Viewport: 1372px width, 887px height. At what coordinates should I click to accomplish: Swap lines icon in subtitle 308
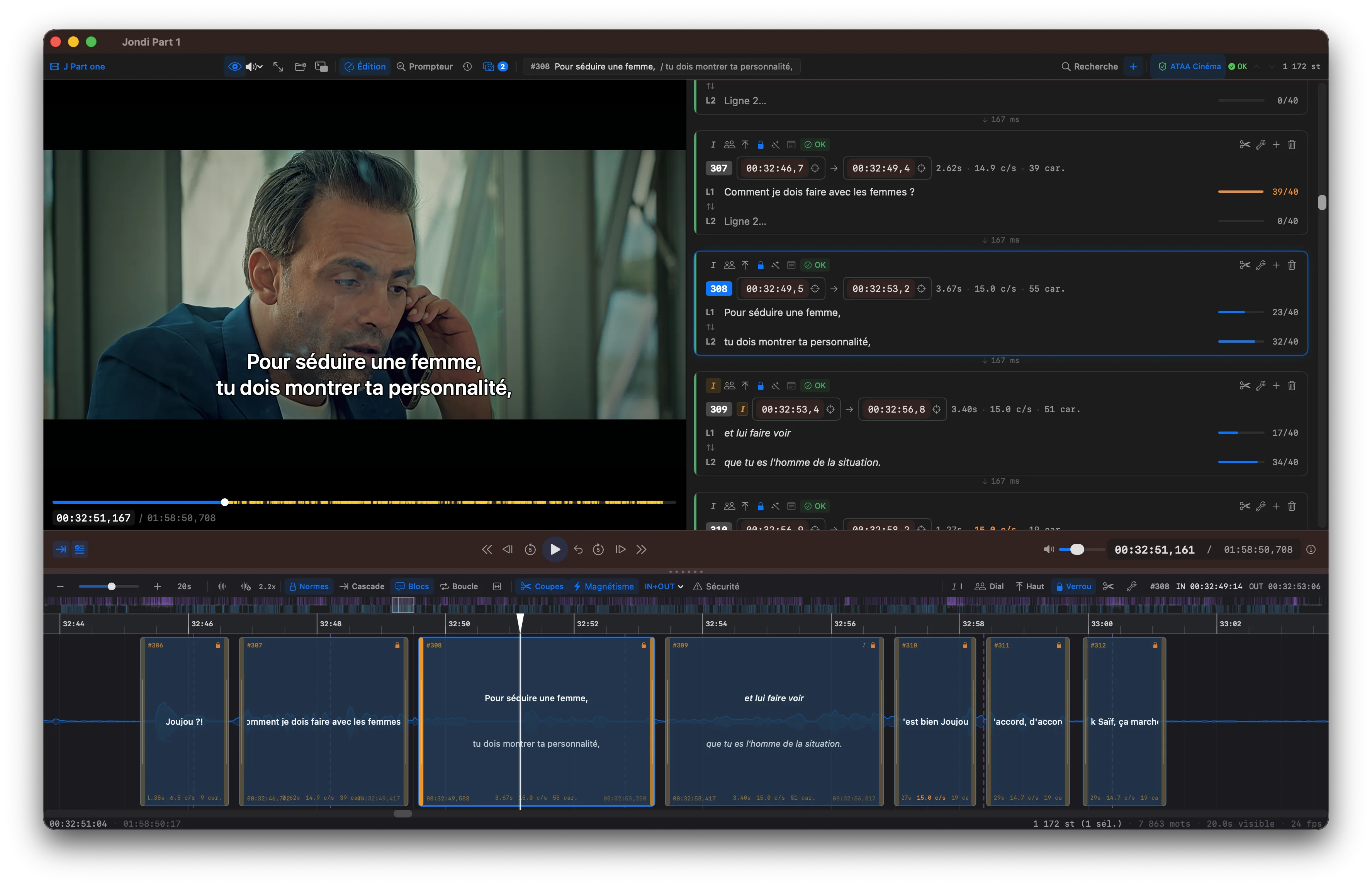click(710, 327)
